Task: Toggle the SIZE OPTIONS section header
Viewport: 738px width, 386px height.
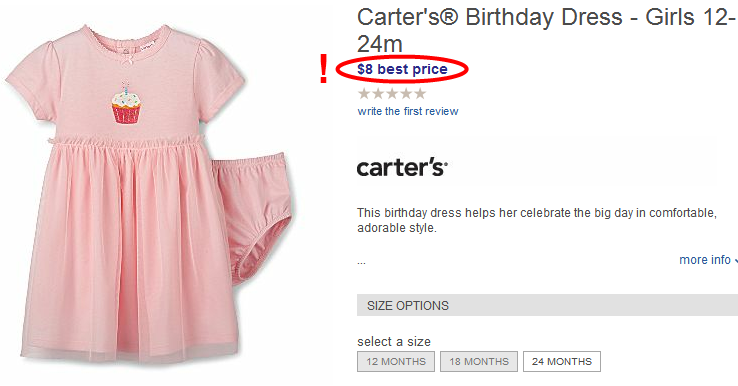Action: coord(547,306)
